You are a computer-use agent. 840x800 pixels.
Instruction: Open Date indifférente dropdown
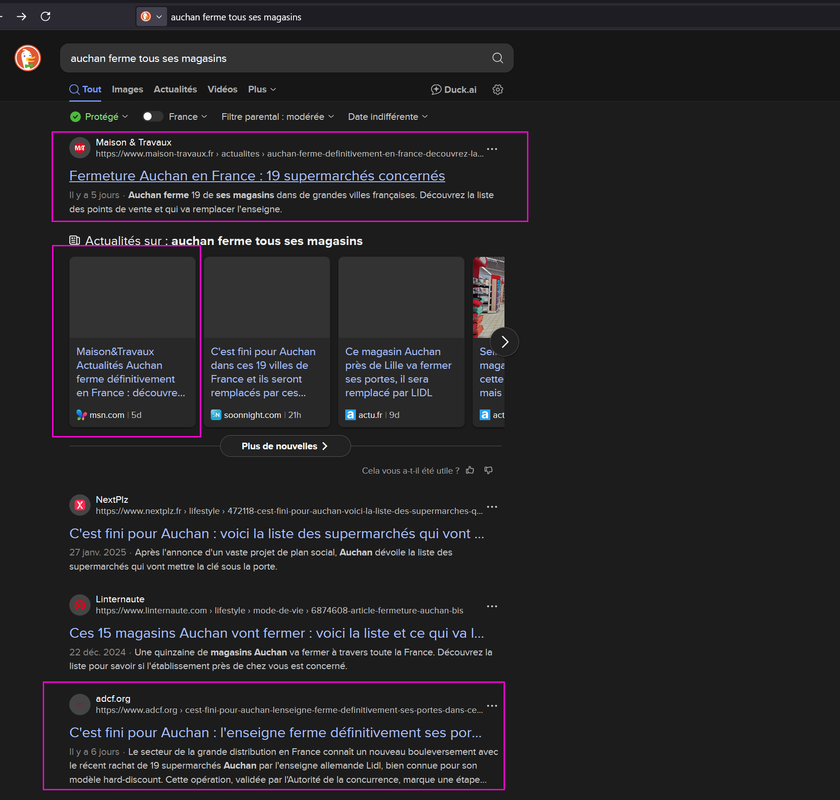pyautogui.click(x=388, y=117)
